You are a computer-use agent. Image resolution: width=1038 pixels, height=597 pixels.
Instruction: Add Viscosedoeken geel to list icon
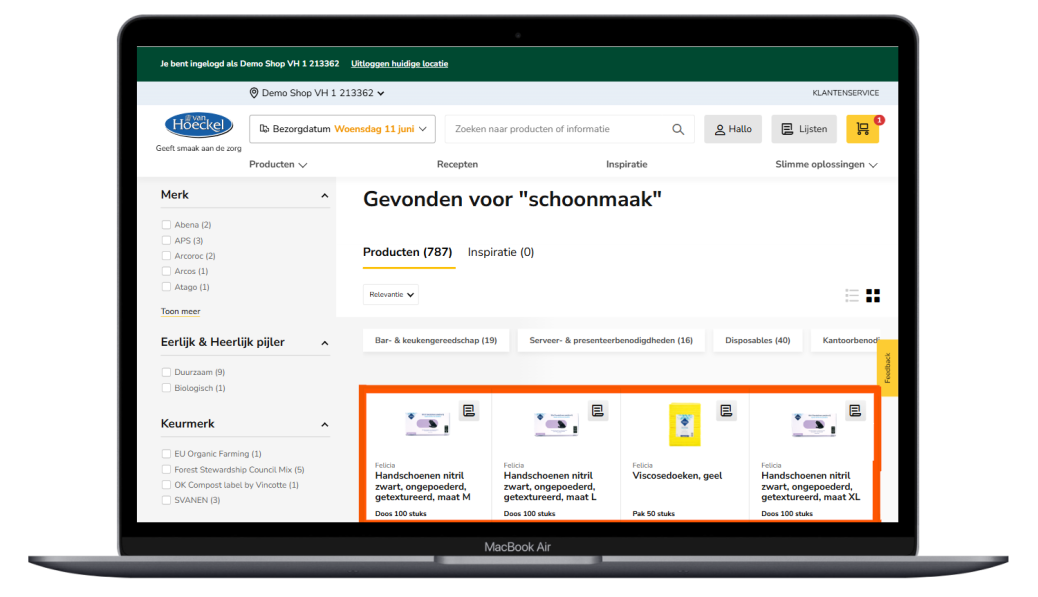point(726,410)
